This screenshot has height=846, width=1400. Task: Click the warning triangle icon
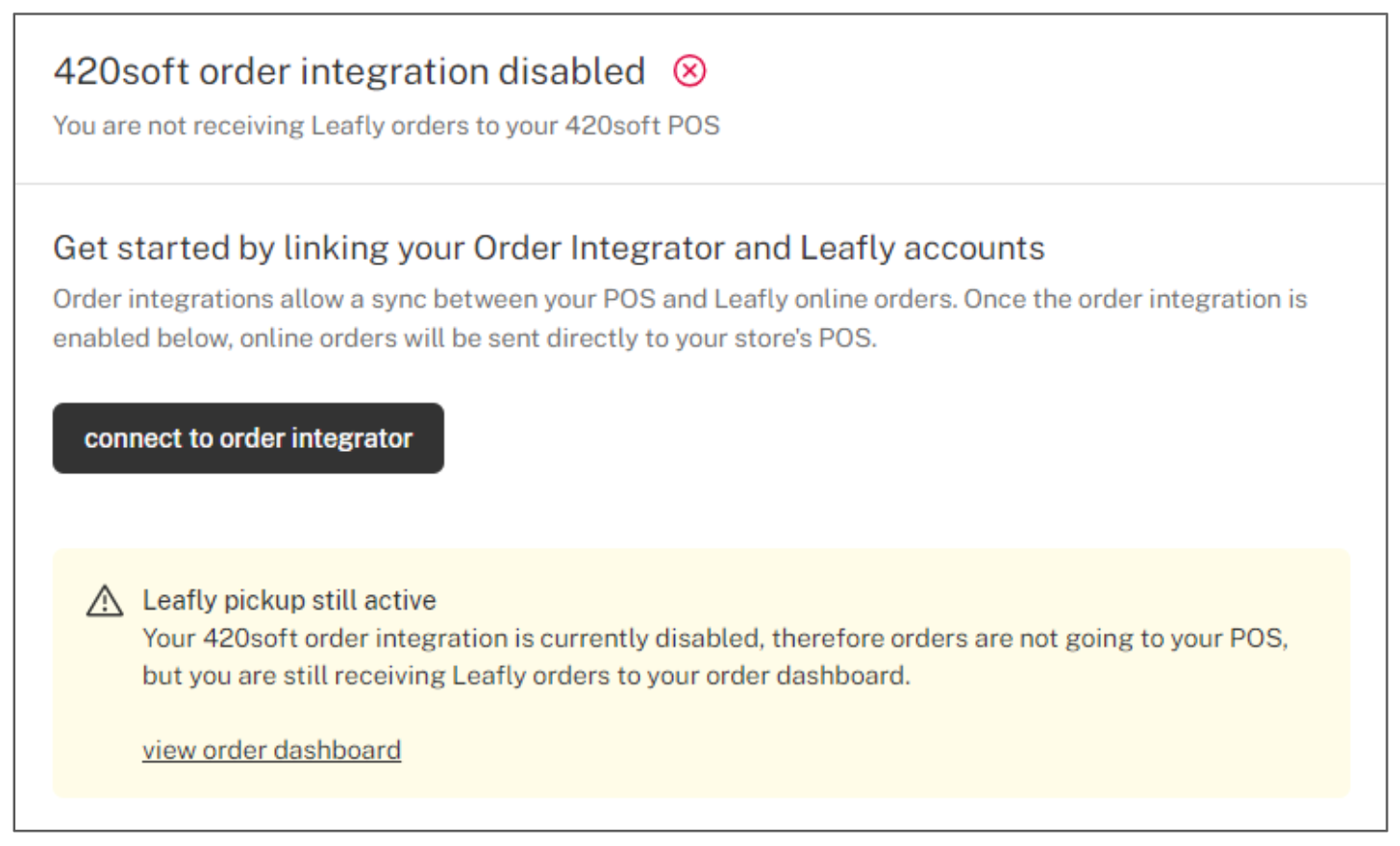[x=105, y=602]
